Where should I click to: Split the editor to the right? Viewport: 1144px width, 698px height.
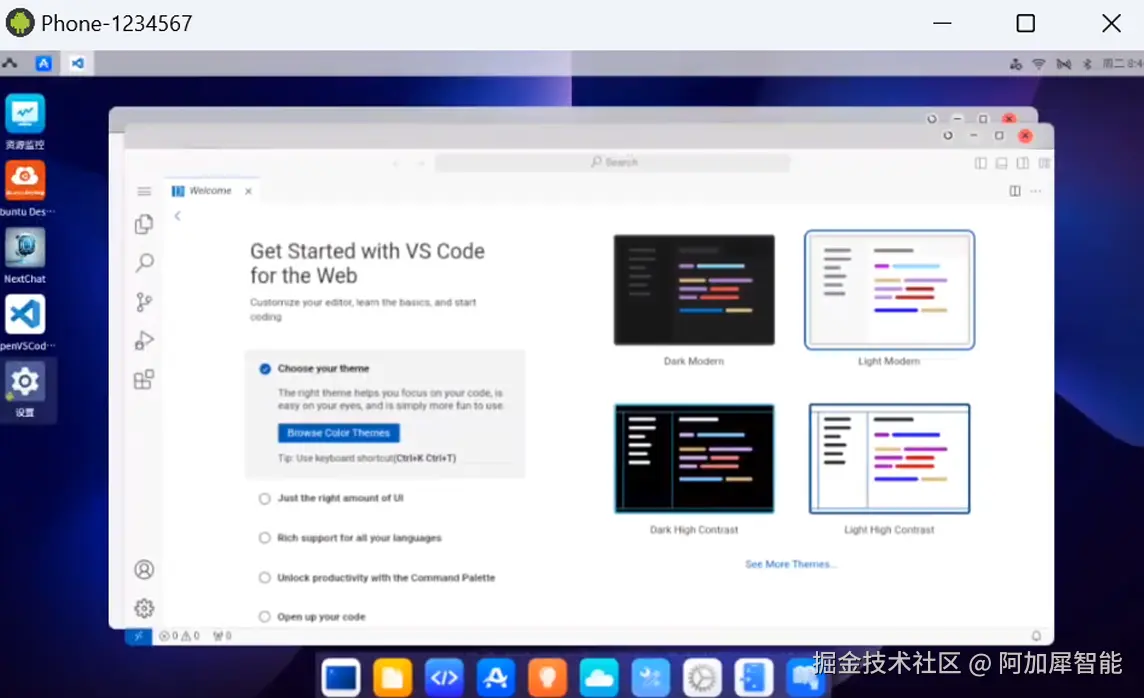click(x=1015, y=191)
